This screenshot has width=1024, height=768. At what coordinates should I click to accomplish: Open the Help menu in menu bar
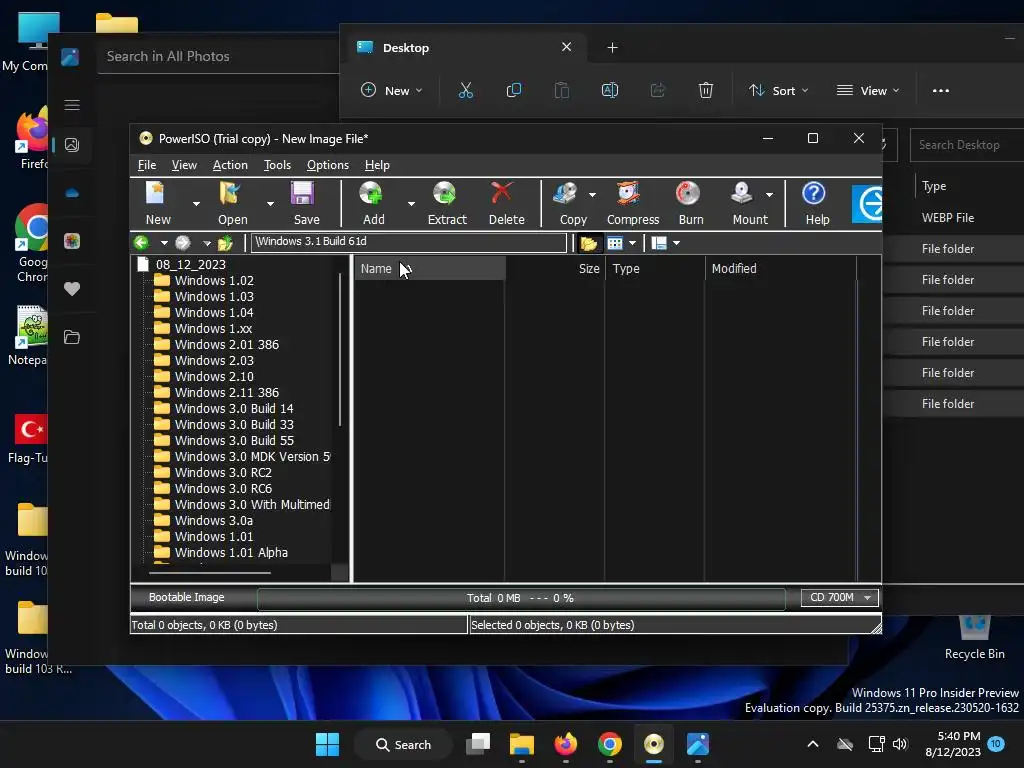(x=377, y=165)
